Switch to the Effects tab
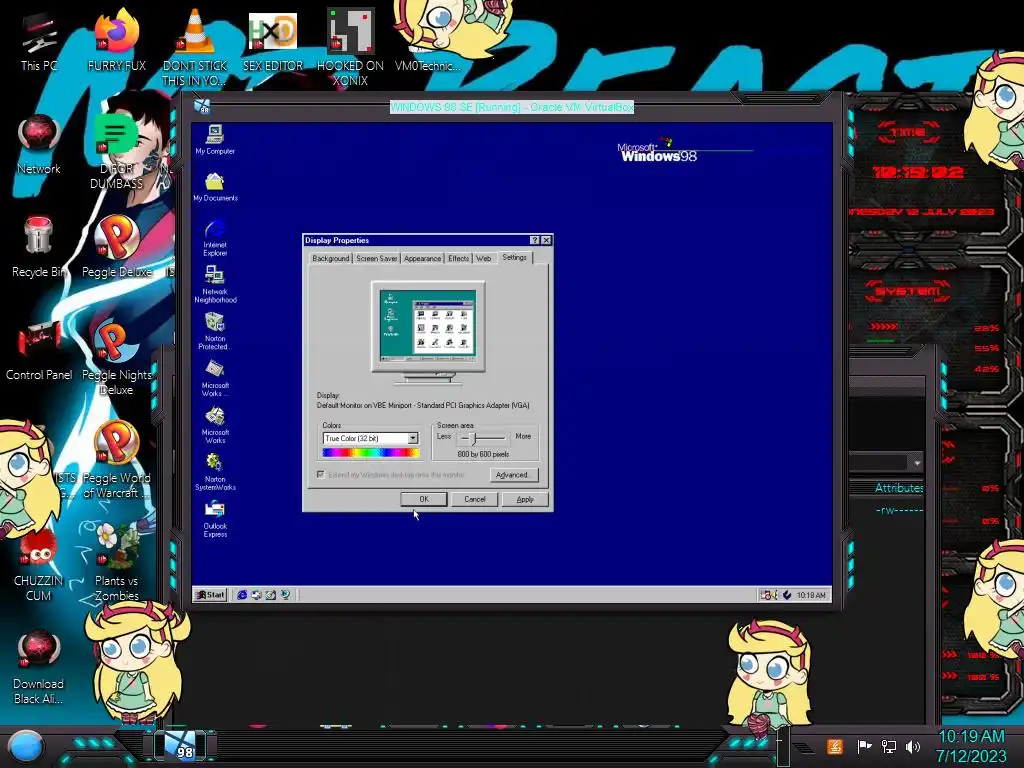The width and height of the screenshot is (1024, 768). click(458, 259)
